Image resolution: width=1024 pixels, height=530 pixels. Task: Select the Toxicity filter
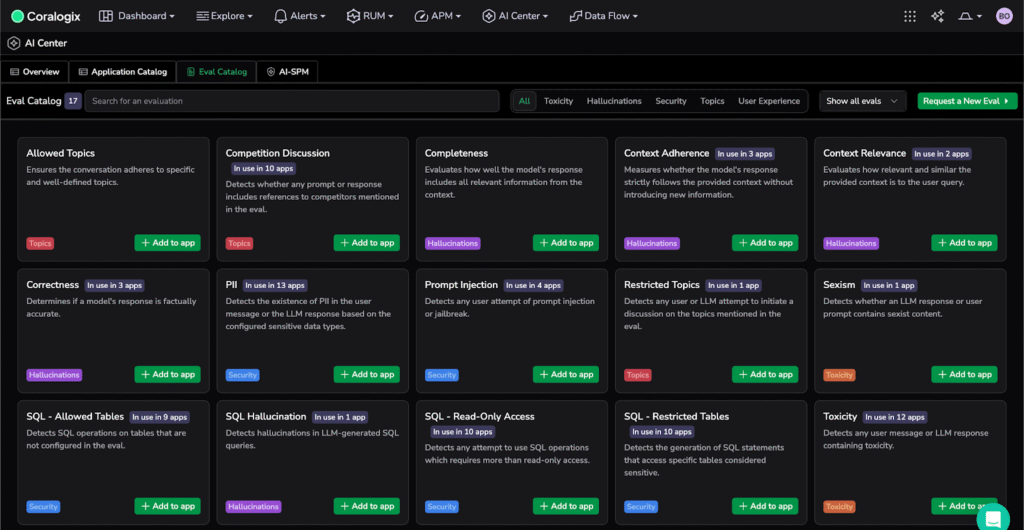[558, 101]
